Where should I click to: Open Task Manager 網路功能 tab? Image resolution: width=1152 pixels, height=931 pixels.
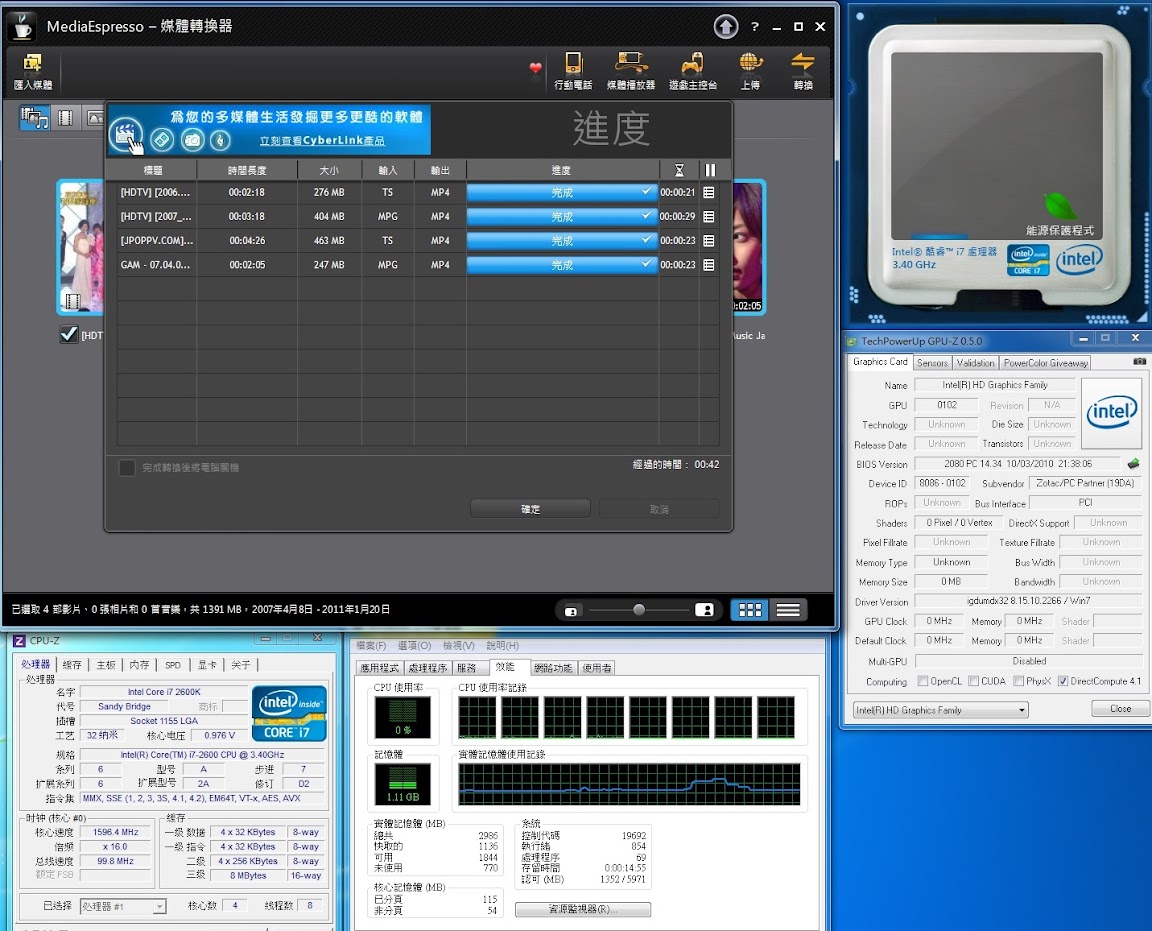tap(552, 668)
